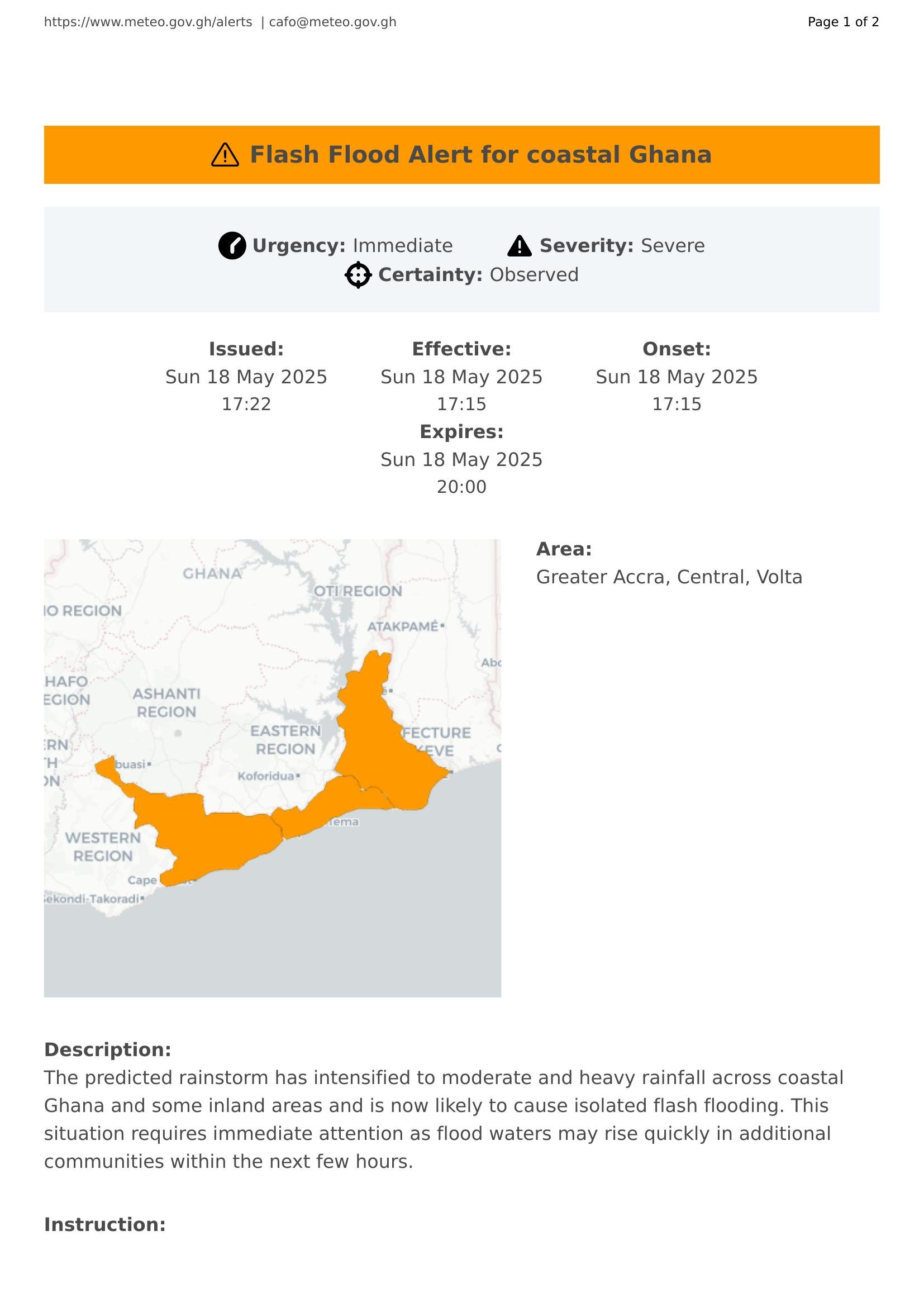Click the ASHANTI REGION map label
The height and width of the screenshot is (1307, 924).
(x=166, y=702)
